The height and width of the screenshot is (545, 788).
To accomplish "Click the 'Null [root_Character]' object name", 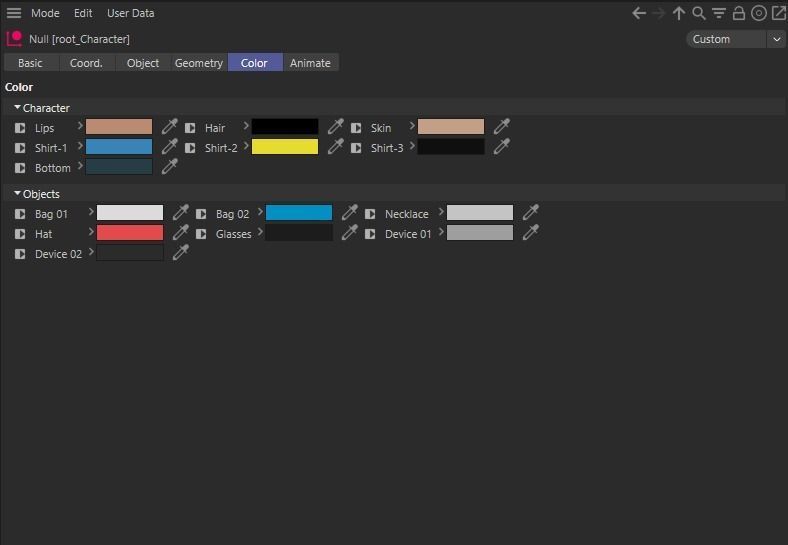I will (79, 39).
